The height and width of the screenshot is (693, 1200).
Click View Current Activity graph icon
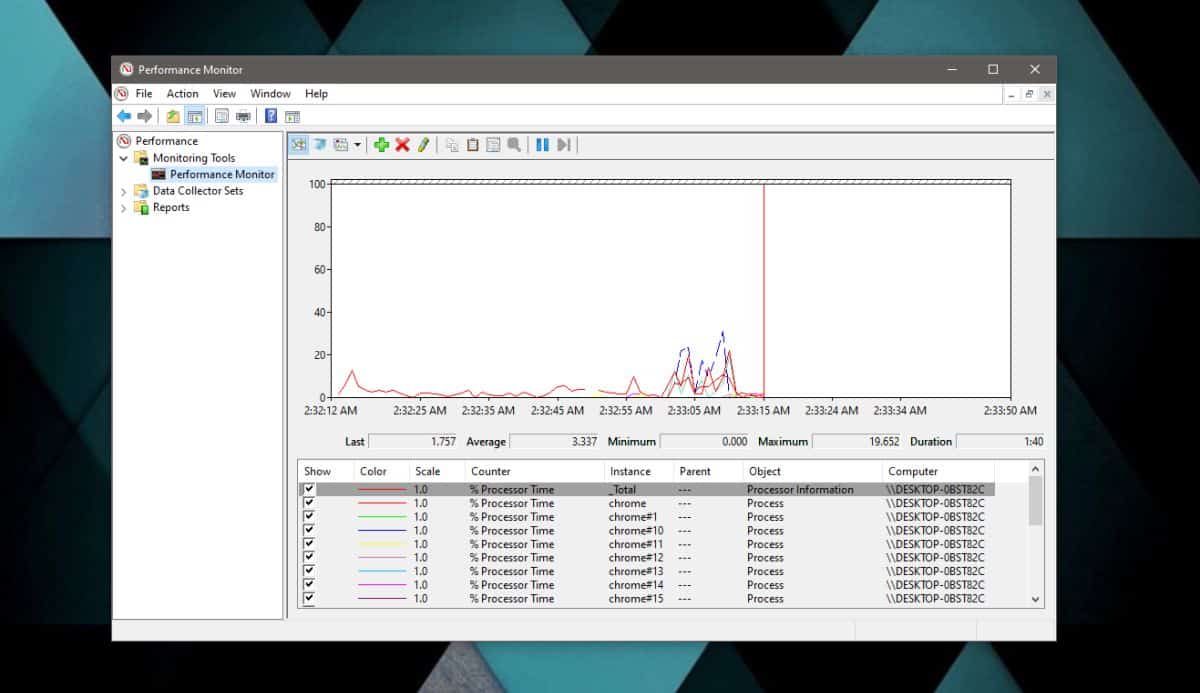click(299, 145)
